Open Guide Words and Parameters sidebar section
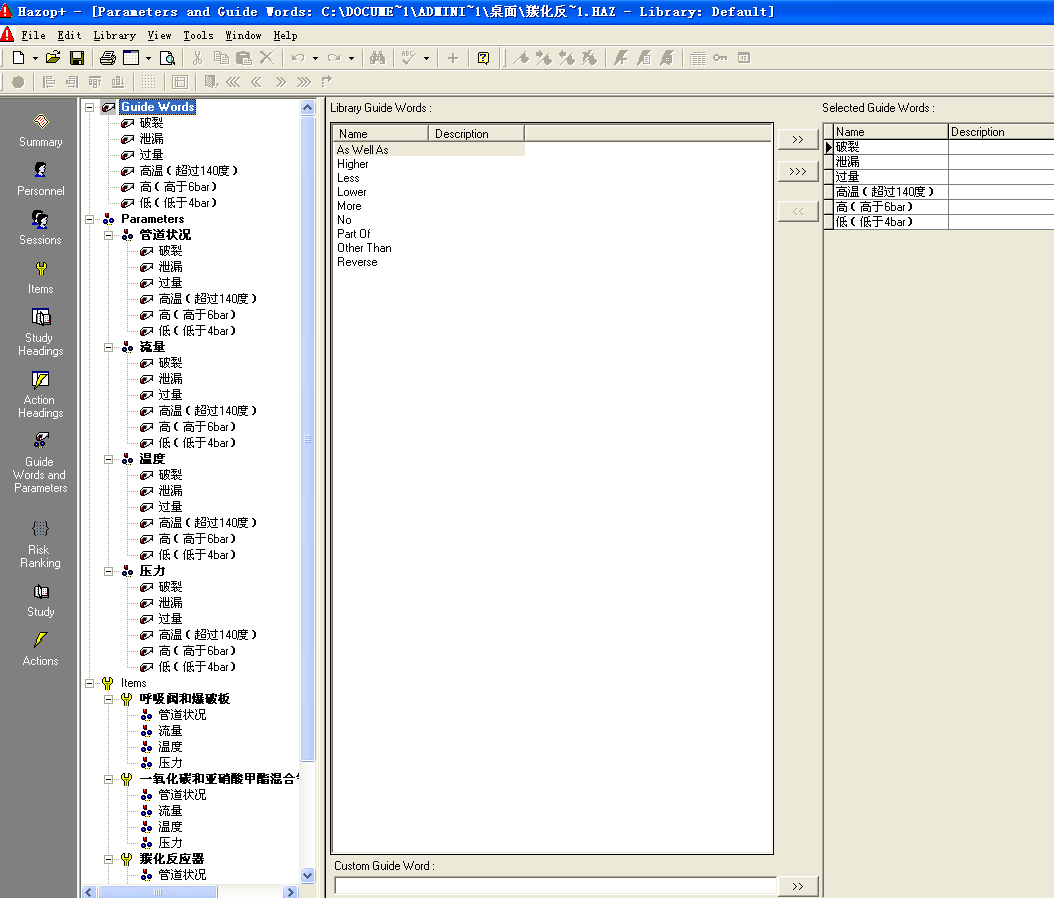 (x=40, y=464)
